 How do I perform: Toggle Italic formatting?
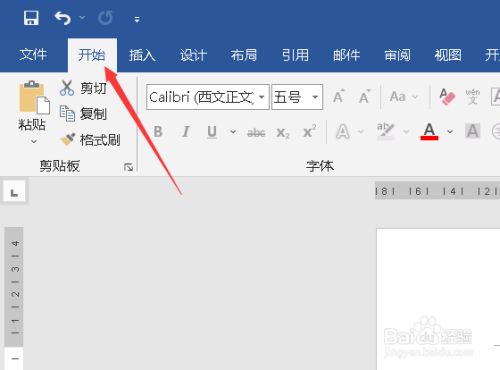tap(186, 132)
